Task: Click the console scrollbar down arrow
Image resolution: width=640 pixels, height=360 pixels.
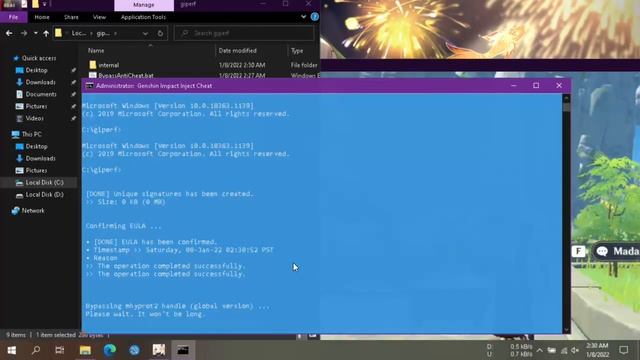Action: click(x=566, y=329)
